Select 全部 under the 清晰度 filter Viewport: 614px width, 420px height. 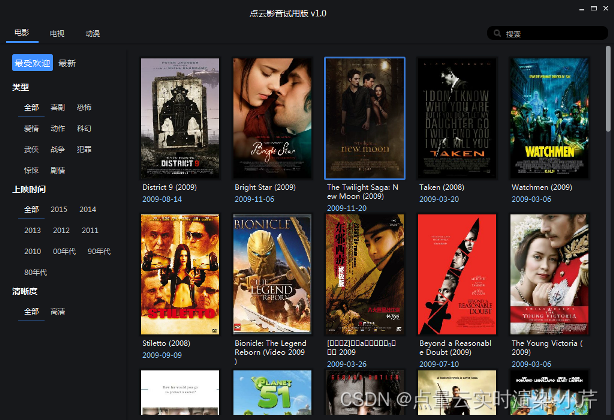tap(31, 312)
